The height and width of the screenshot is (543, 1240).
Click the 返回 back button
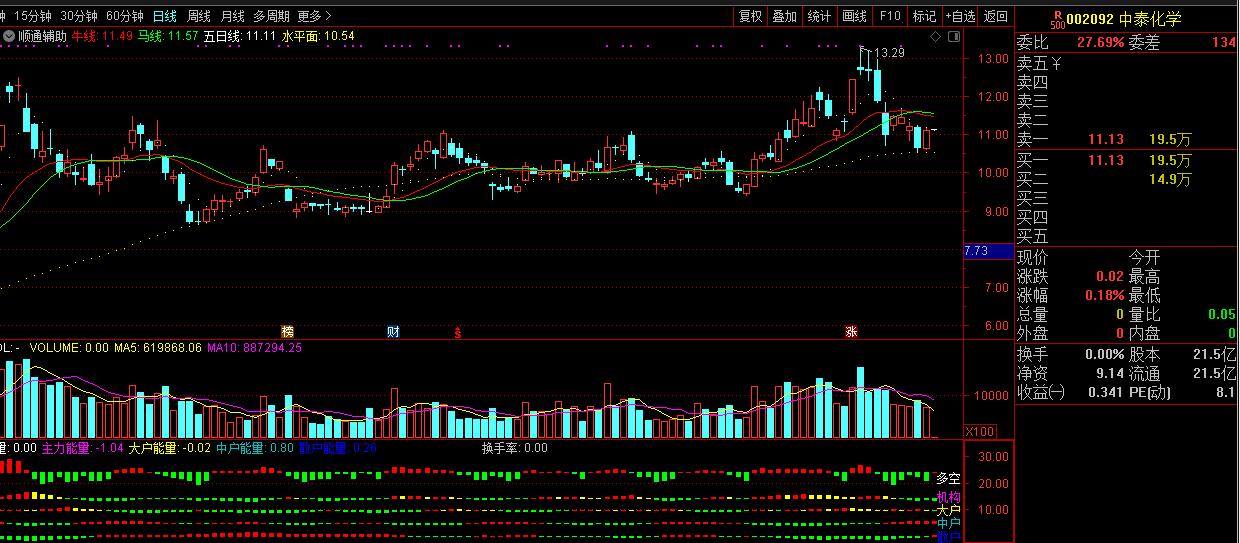click(x=996, y=16)
